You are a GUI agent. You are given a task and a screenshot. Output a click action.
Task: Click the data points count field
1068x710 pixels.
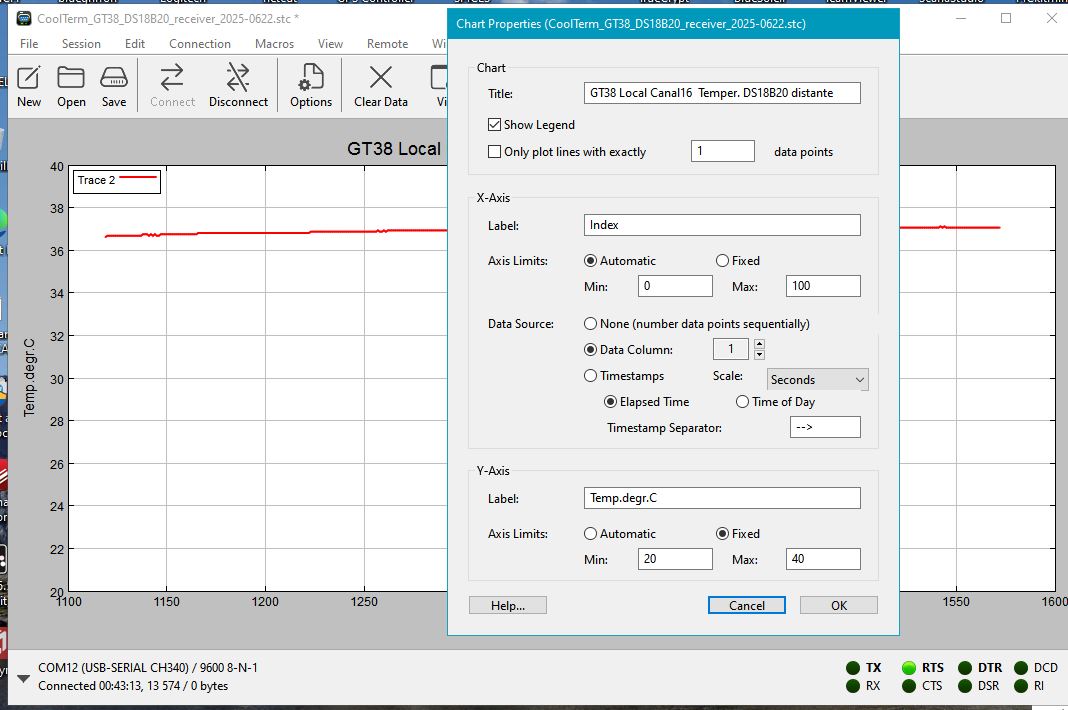[723, 151]
